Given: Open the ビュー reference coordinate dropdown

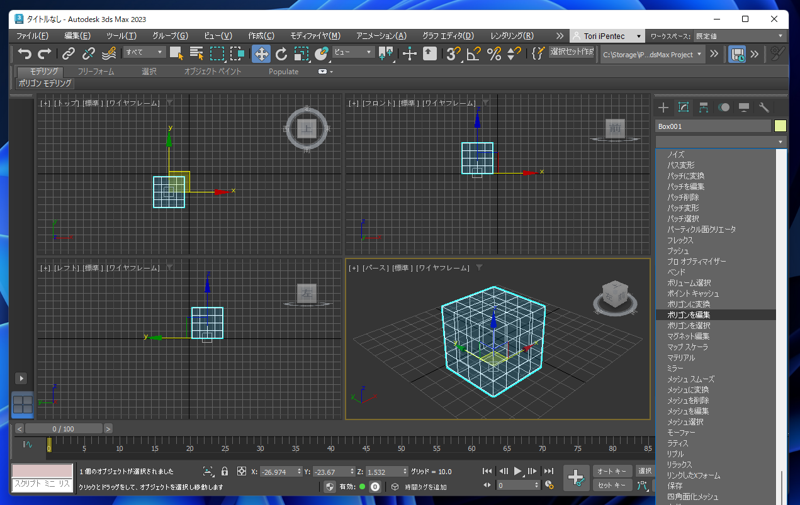Looking at the screenshot, I should 353,53.
